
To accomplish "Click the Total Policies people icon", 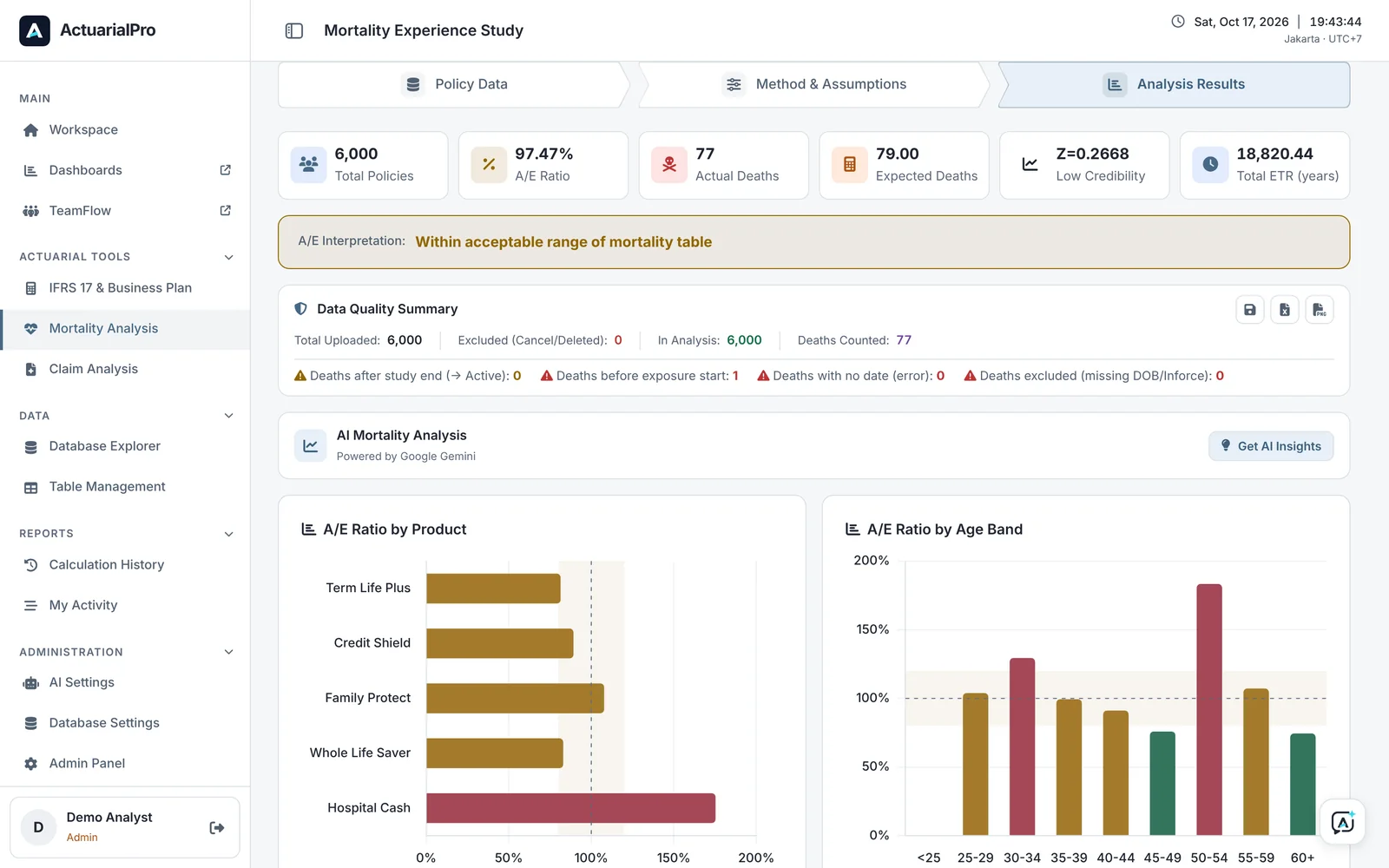I will point(308,164).
